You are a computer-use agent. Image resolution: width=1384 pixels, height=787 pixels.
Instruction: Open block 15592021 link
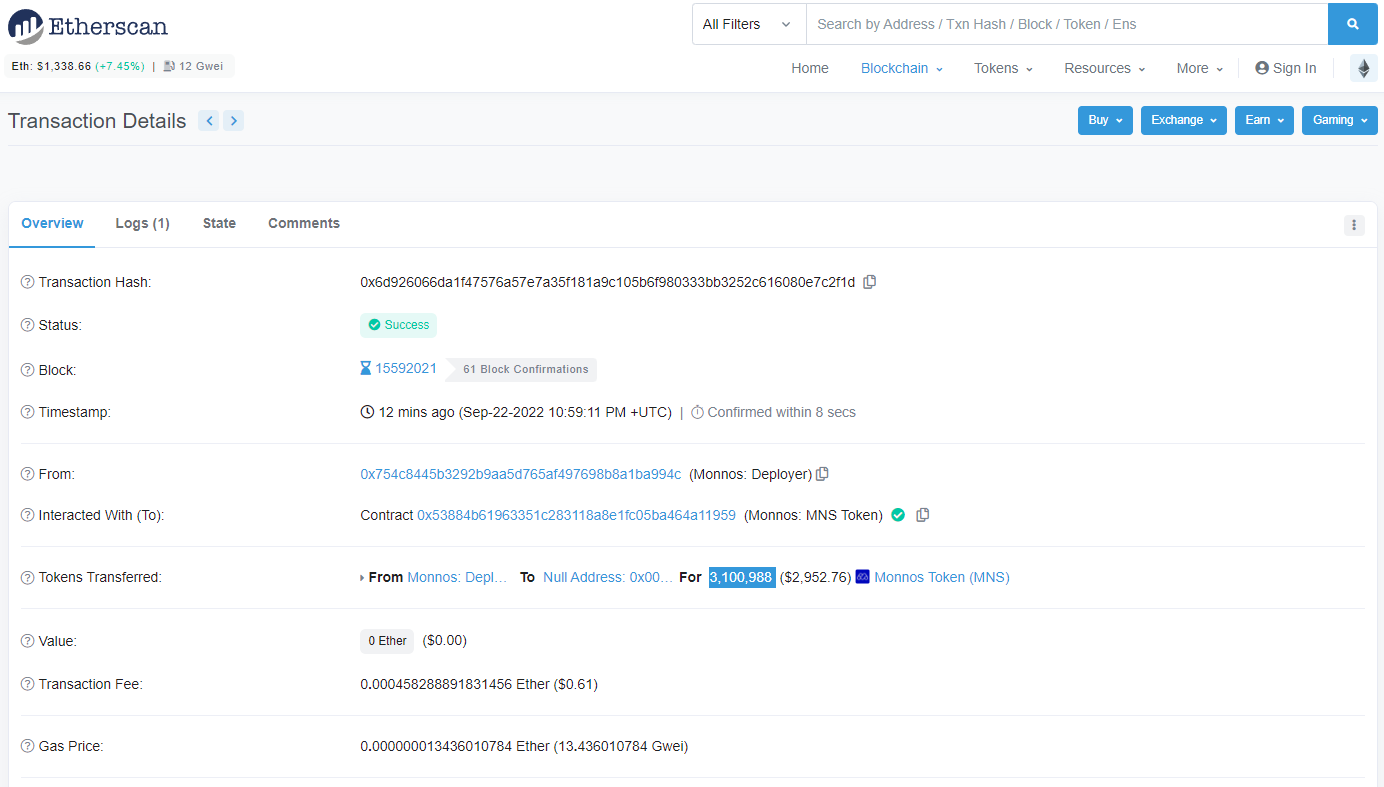coord(406,368)
